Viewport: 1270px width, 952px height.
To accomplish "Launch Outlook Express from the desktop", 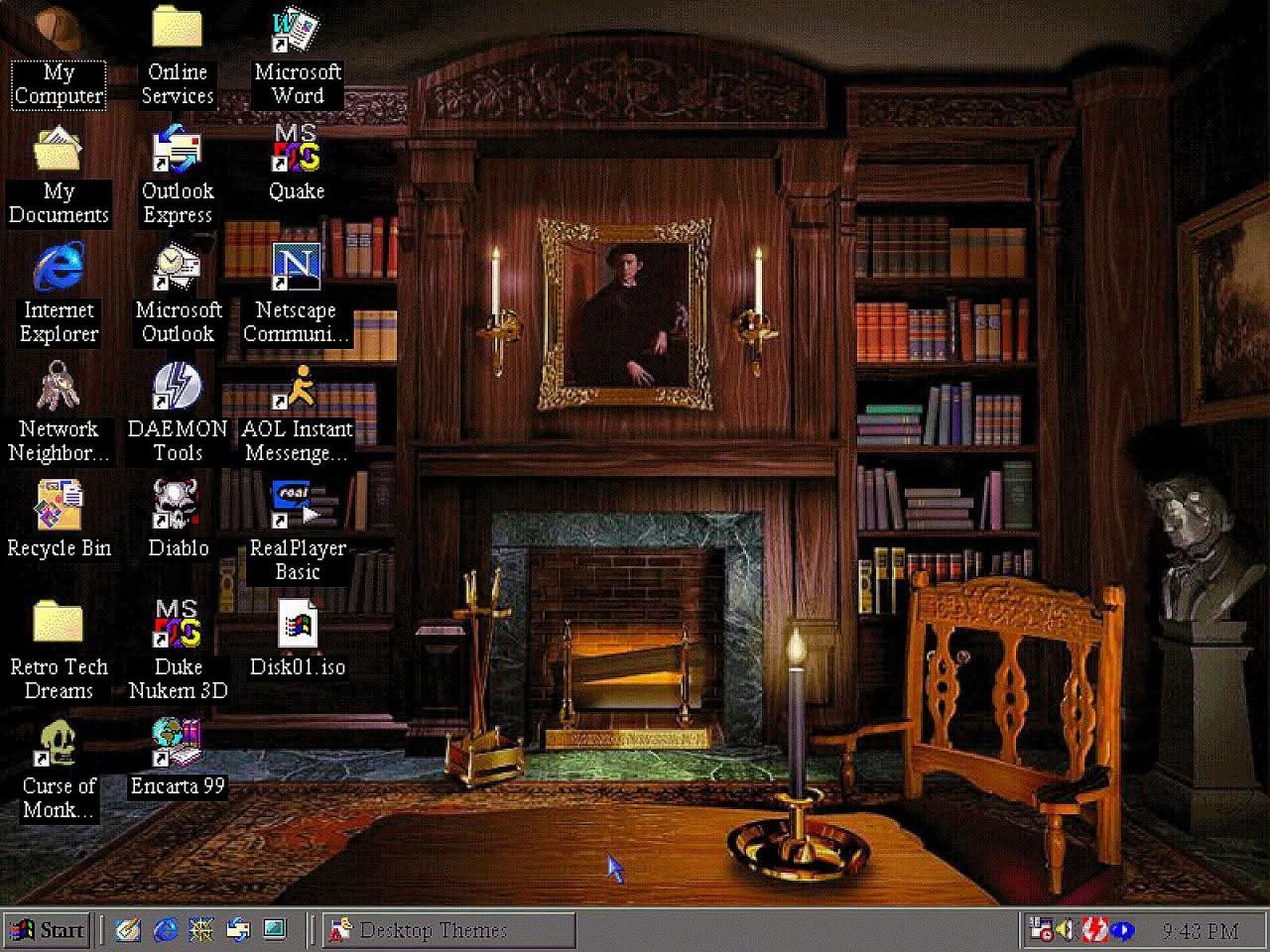I will pos(178,176).
